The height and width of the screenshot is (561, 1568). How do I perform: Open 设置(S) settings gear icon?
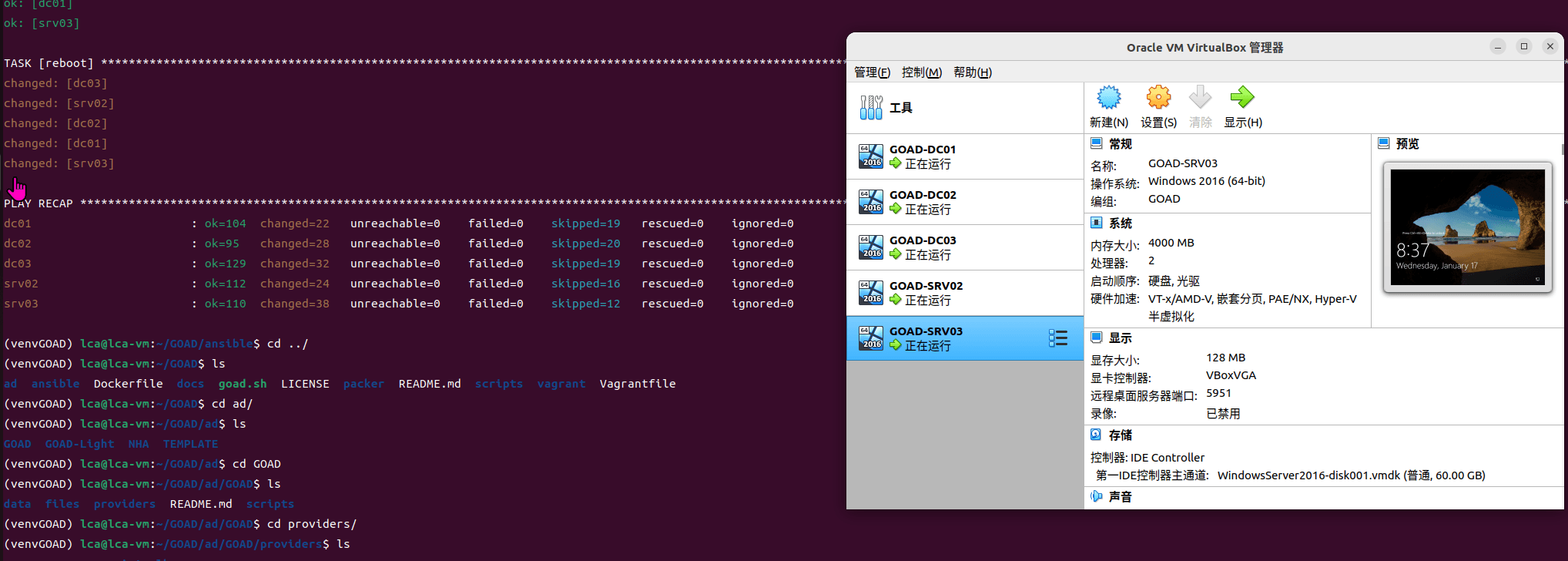click(1158, 98)
